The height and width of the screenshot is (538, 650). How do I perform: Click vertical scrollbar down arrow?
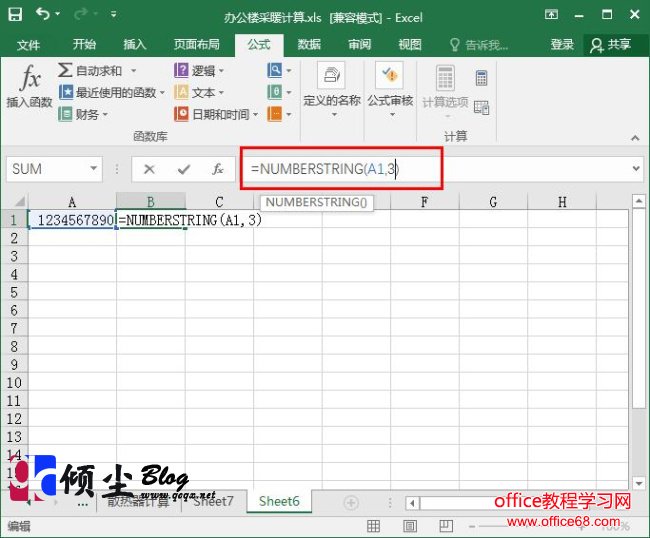(x=638, y=483)
